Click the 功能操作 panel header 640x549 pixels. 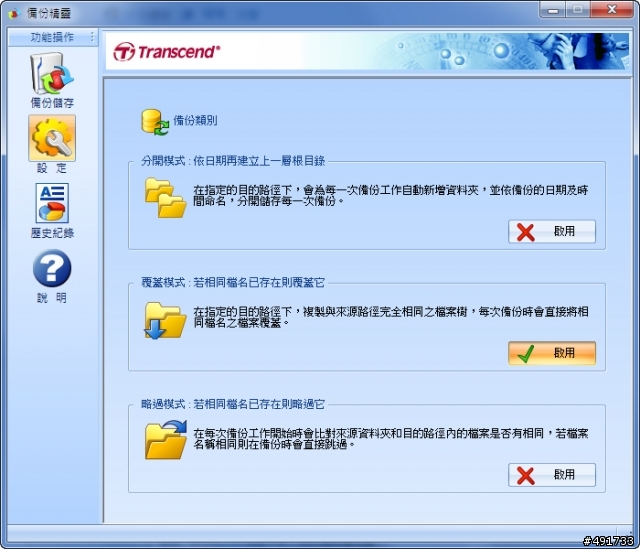coord(53,37)
